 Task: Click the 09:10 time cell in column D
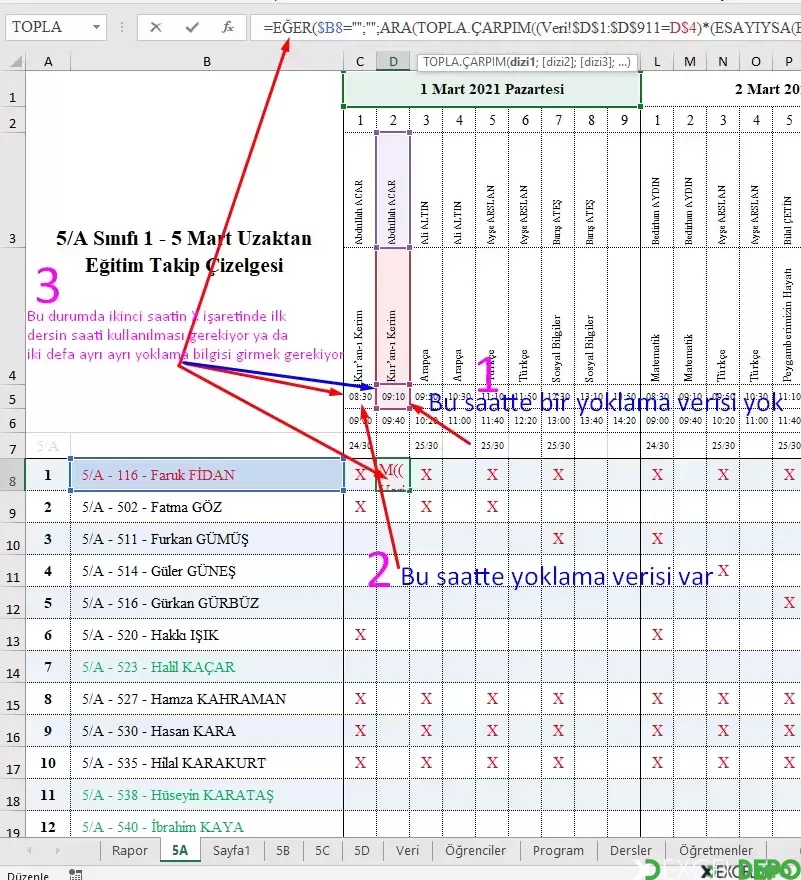[393, 397]
